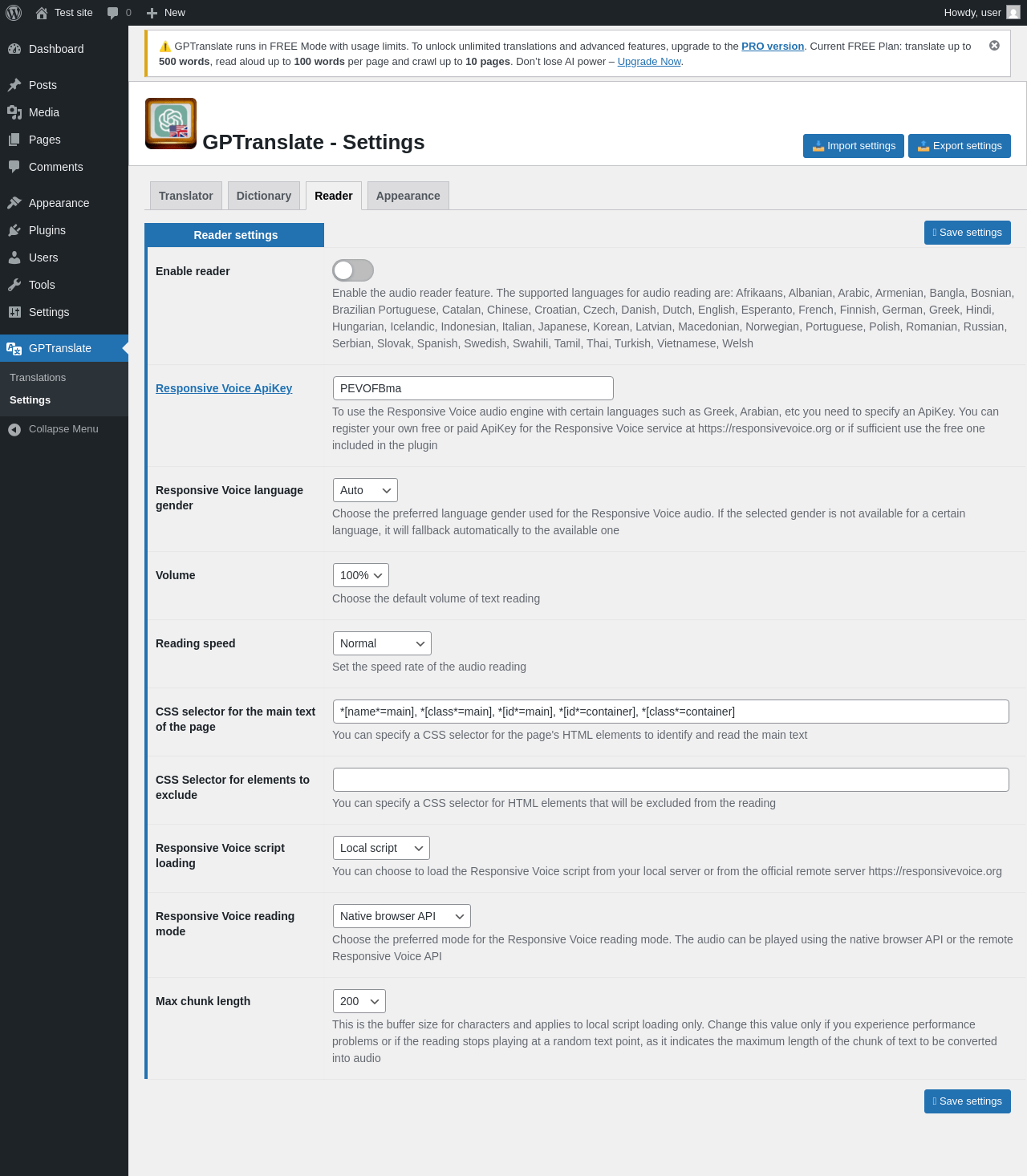1027x1176 pixels.
Task: Click the Collapse Menu arrow icon
Action: pyautogui.click(x=14, y=429)
